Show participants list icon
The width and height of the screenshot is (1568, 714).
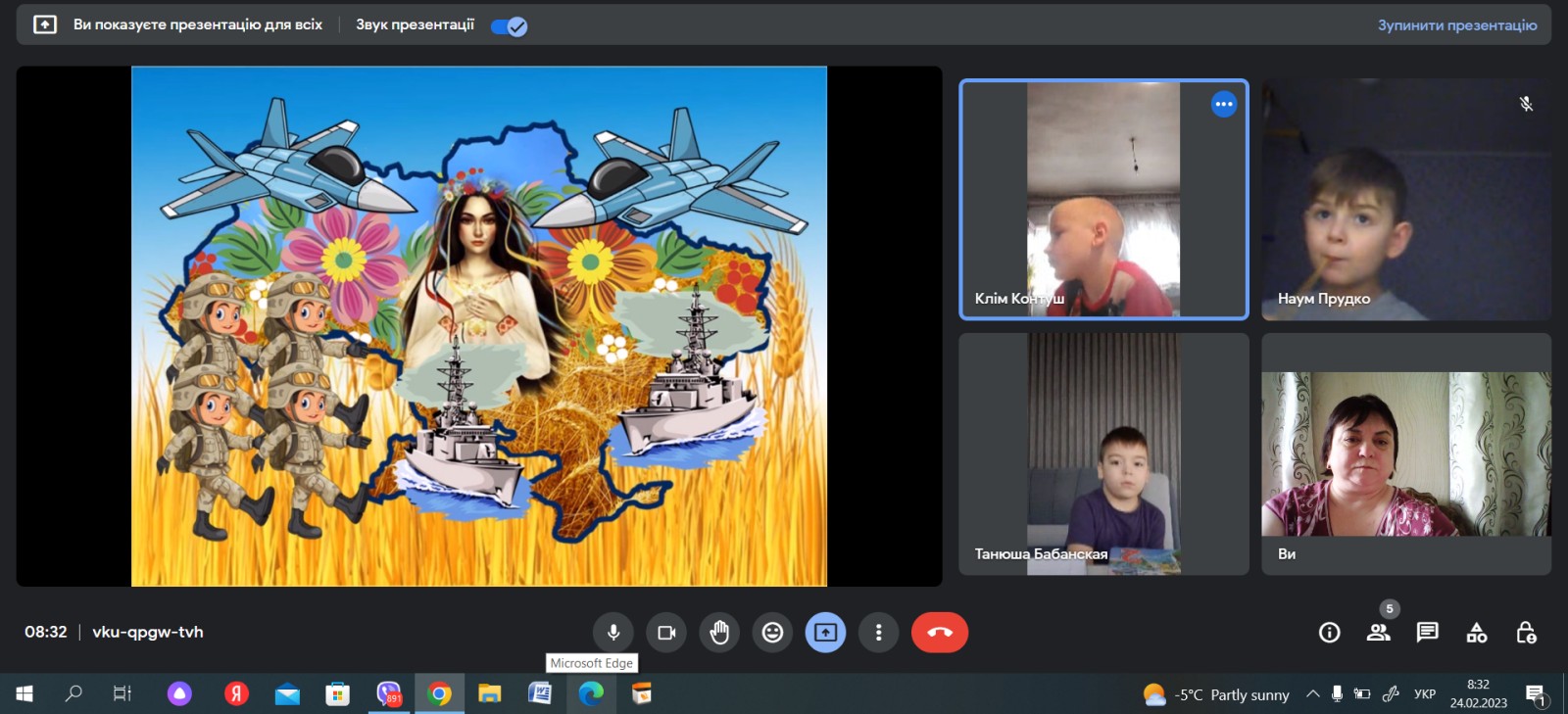coord(1379,633)
